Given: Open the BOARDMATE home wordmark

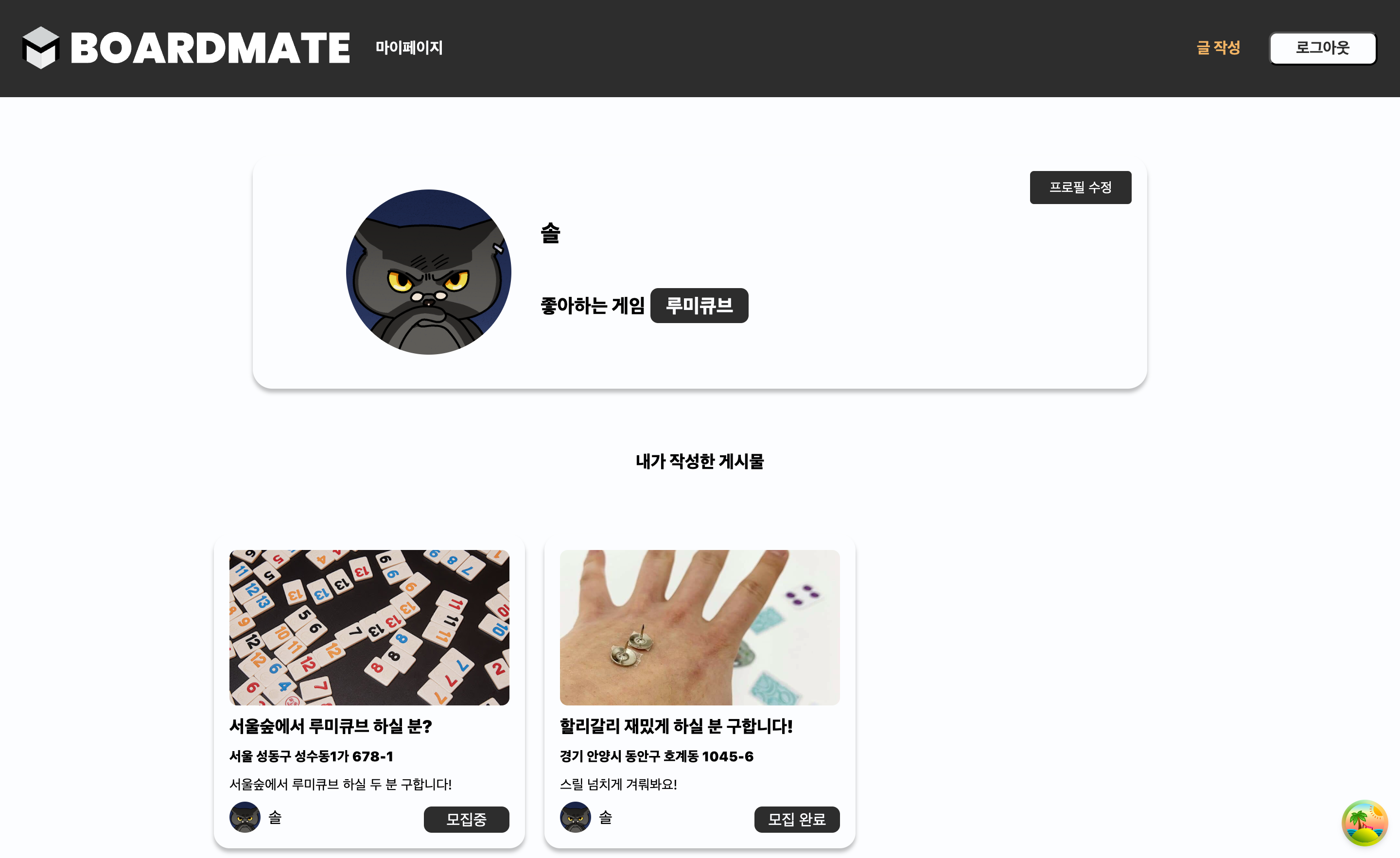Looking at the screenshot, I should (210, 48).
